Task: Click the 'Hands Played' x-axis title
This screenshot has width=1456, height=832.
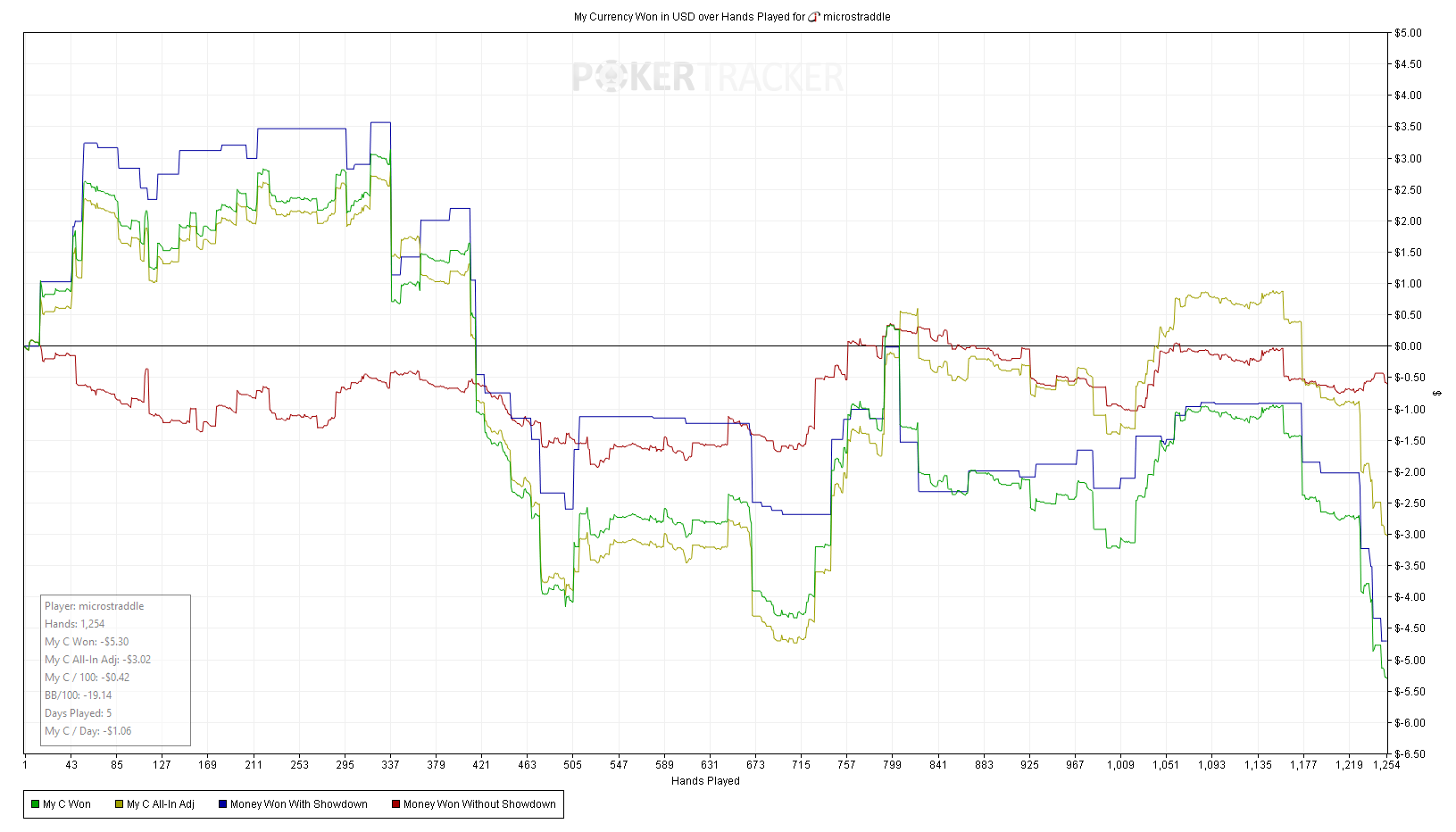Action: point(705,781)
